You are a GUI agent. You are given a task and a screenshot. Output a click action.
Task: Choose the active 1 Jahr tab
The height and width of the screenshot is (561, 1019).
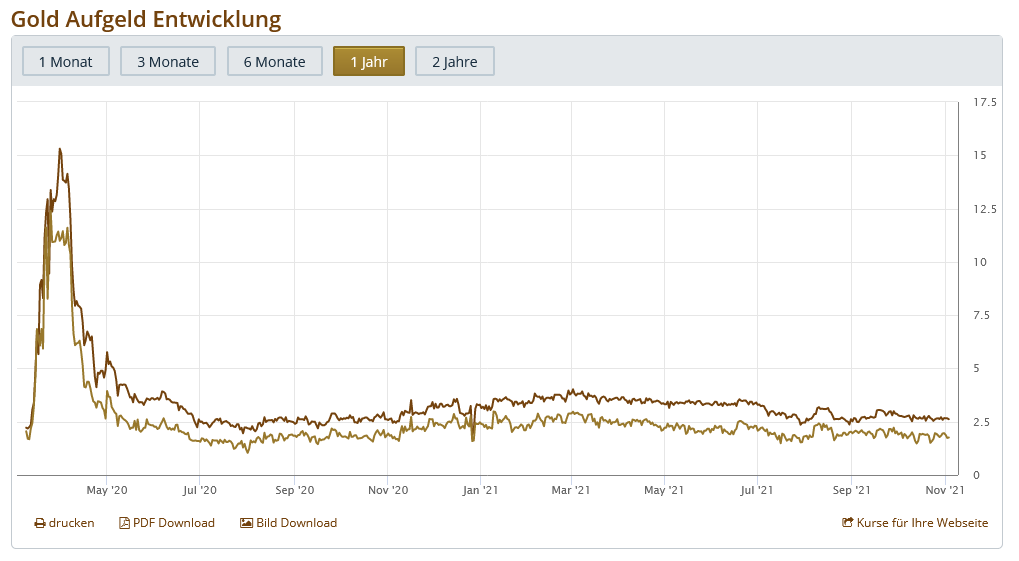coord(368,61)
